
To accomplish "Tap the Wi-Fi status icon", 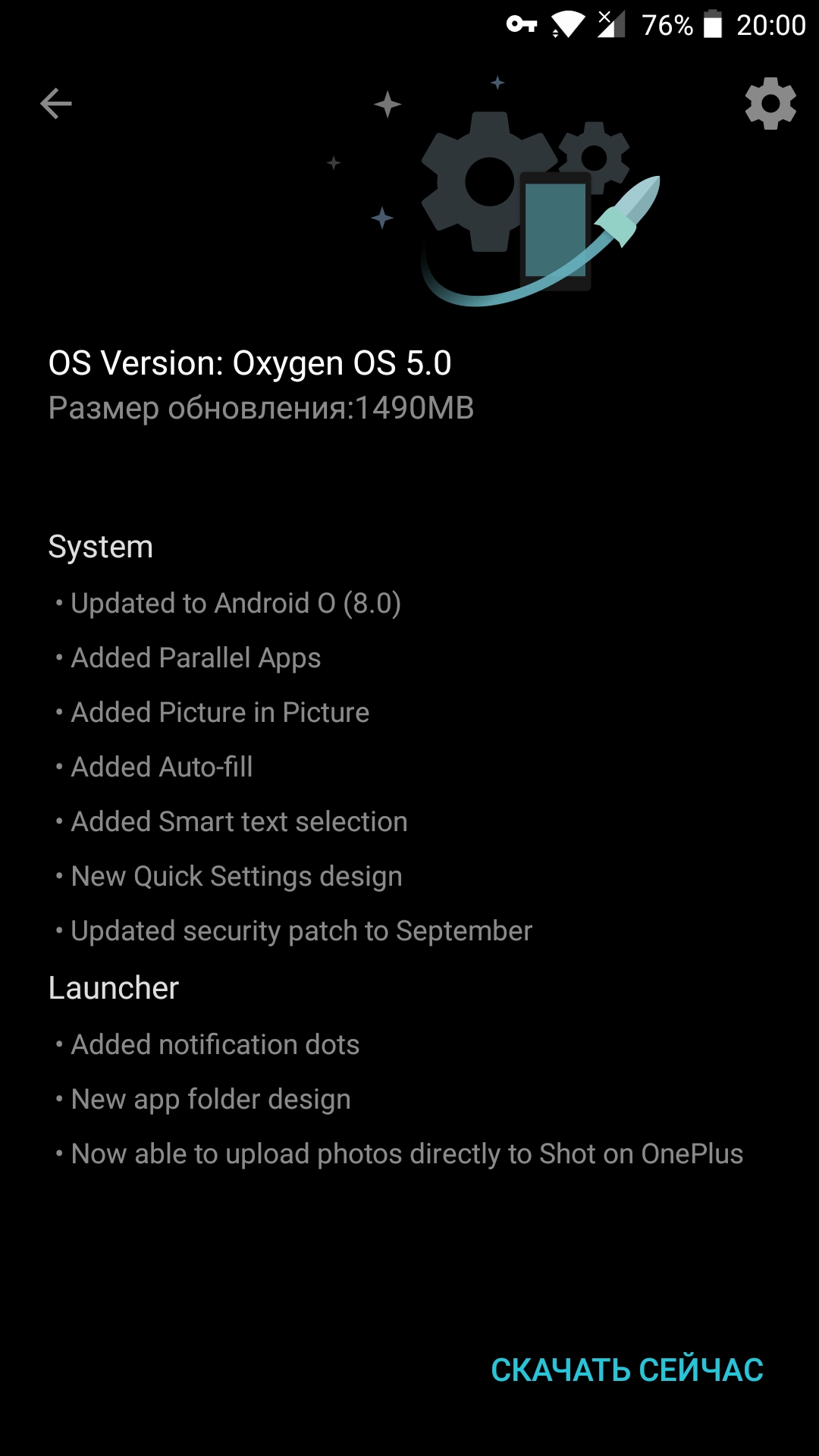I will pos(568,25).
